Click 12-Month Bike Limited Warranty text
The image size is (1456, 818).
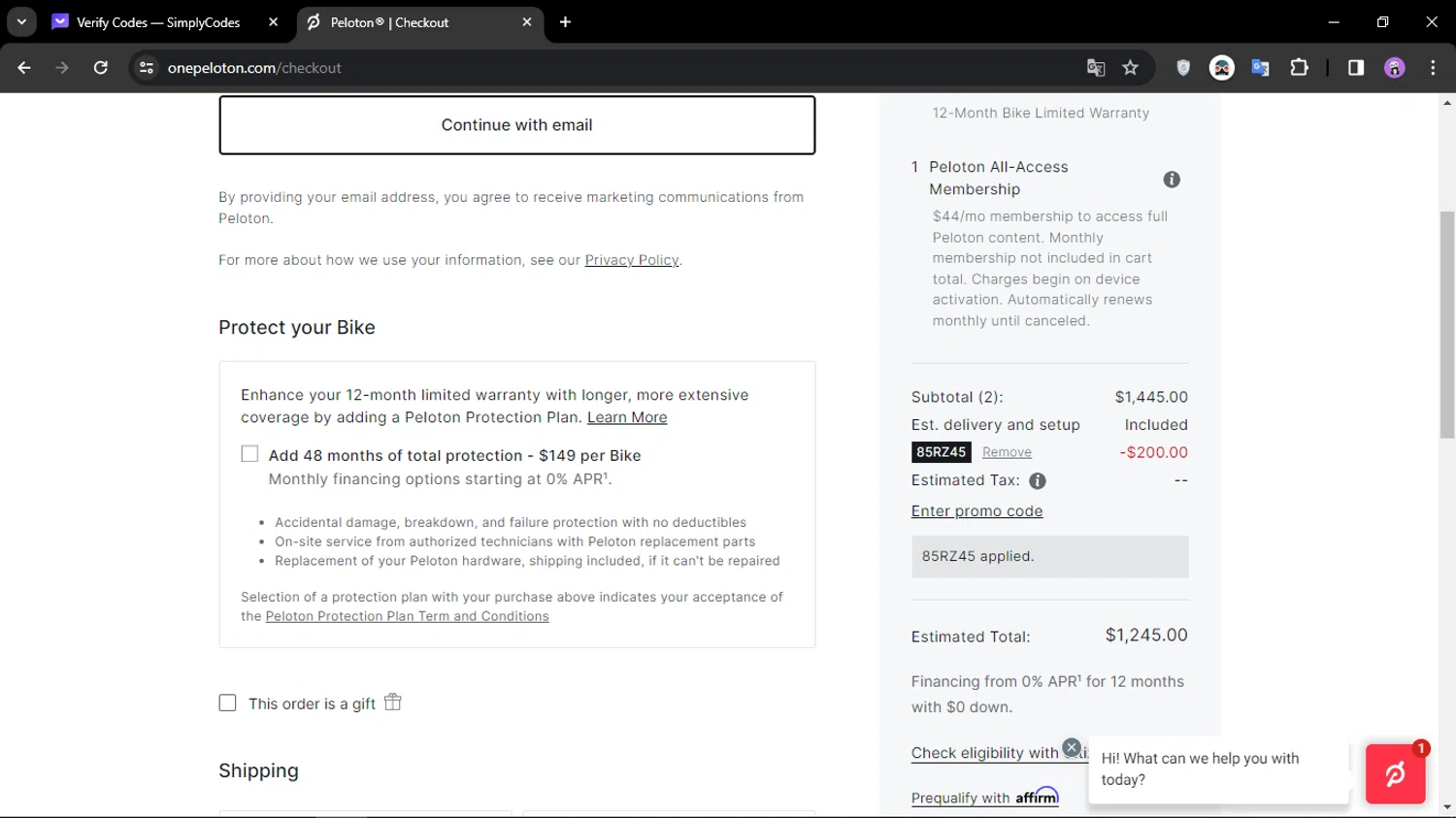tap(1041, 113)
